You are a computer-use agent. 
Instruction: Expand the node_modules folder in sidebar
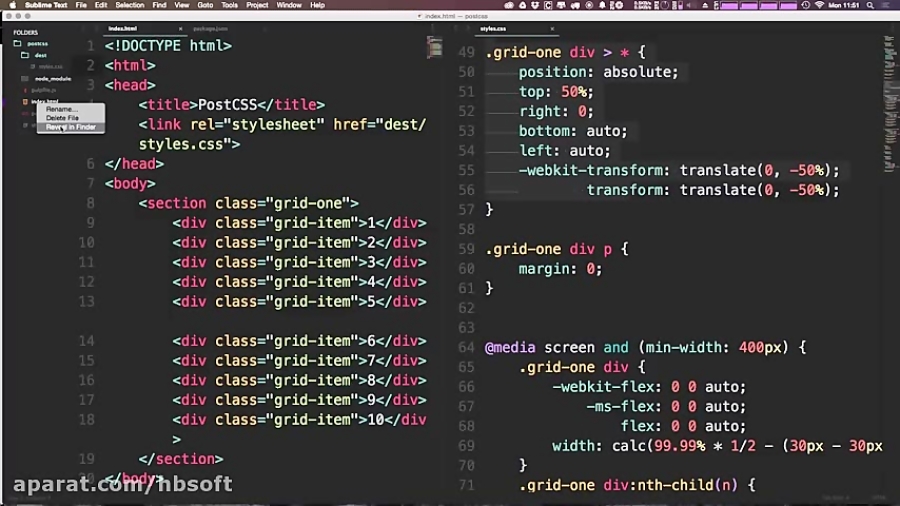click(x=53, y=79)
